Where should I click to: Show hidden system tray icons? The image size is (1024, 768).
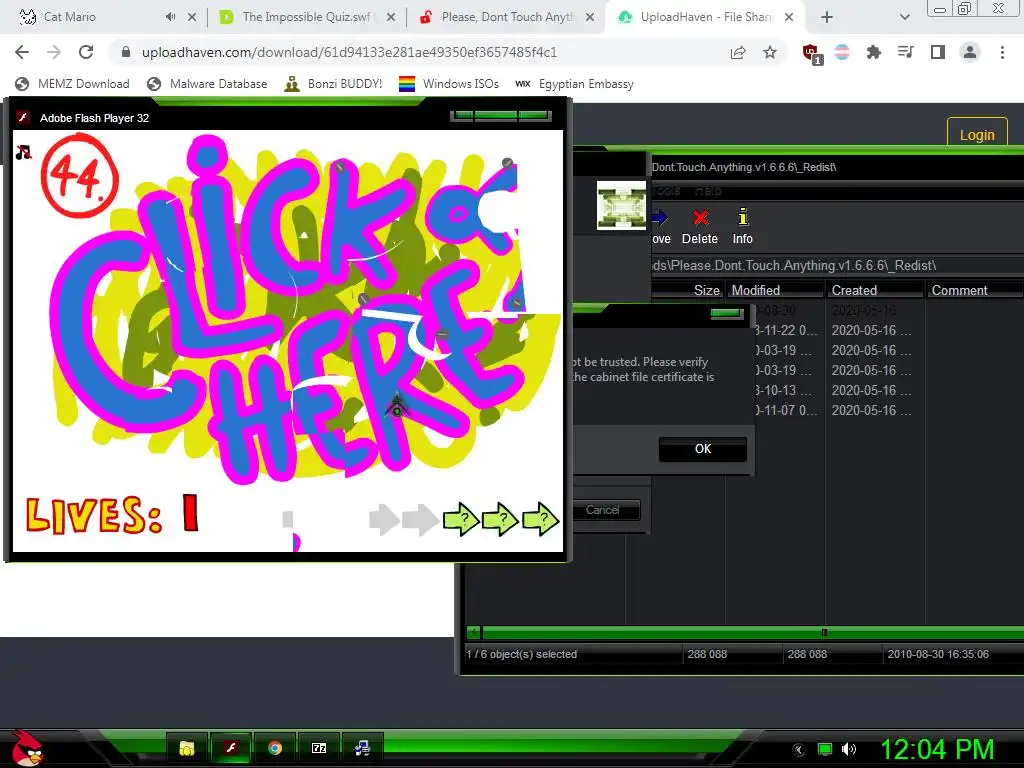[799, 750]
